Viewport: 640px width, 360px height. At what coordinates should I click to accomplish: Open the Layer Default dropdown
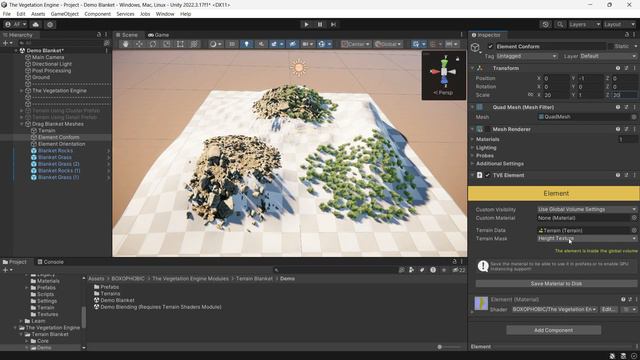pos(608,56)
